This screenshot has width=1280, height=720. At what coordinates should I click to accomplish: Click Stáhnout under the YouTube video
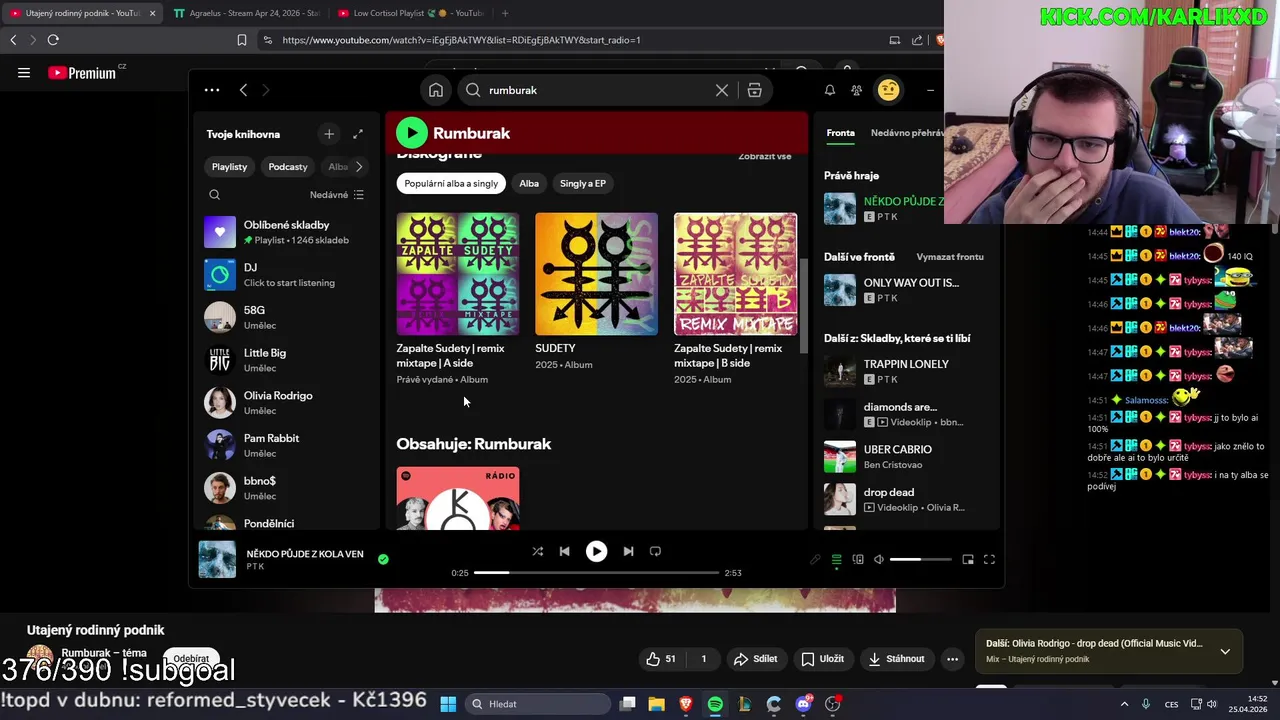[897, 659]
